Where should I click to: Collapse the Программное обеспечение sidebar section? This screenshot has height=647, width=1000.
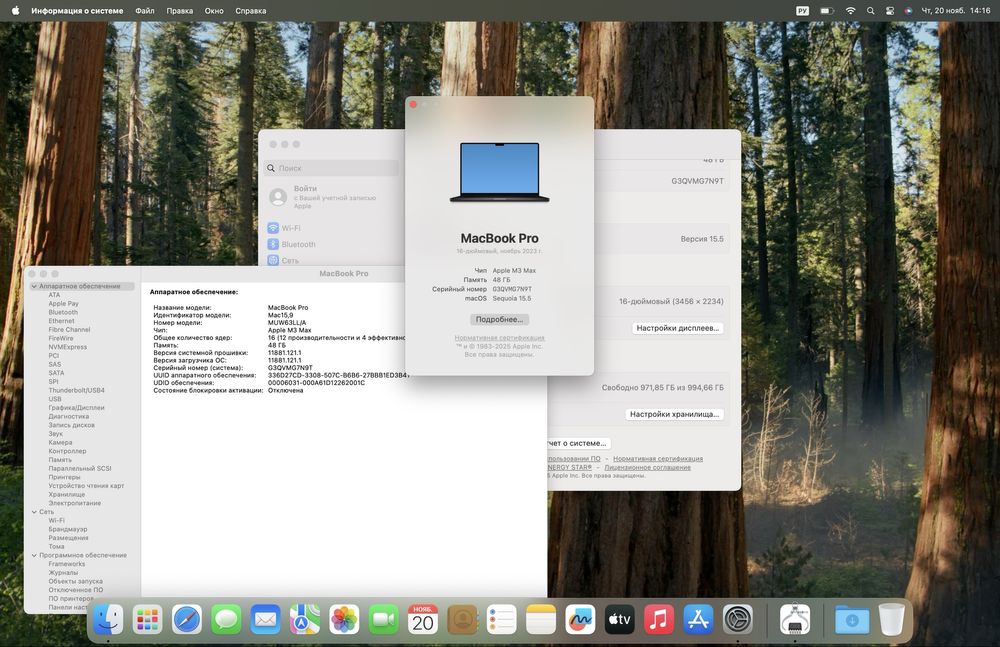point(34,555)
